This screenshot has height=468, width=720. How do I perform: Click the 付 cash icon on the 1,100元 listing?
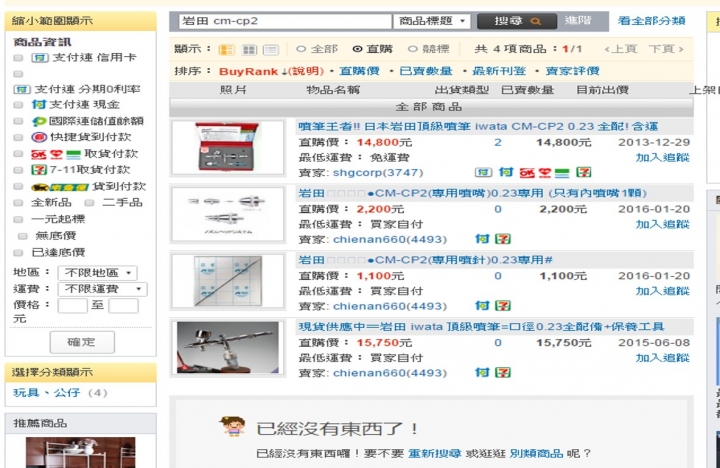pos(482,306)
